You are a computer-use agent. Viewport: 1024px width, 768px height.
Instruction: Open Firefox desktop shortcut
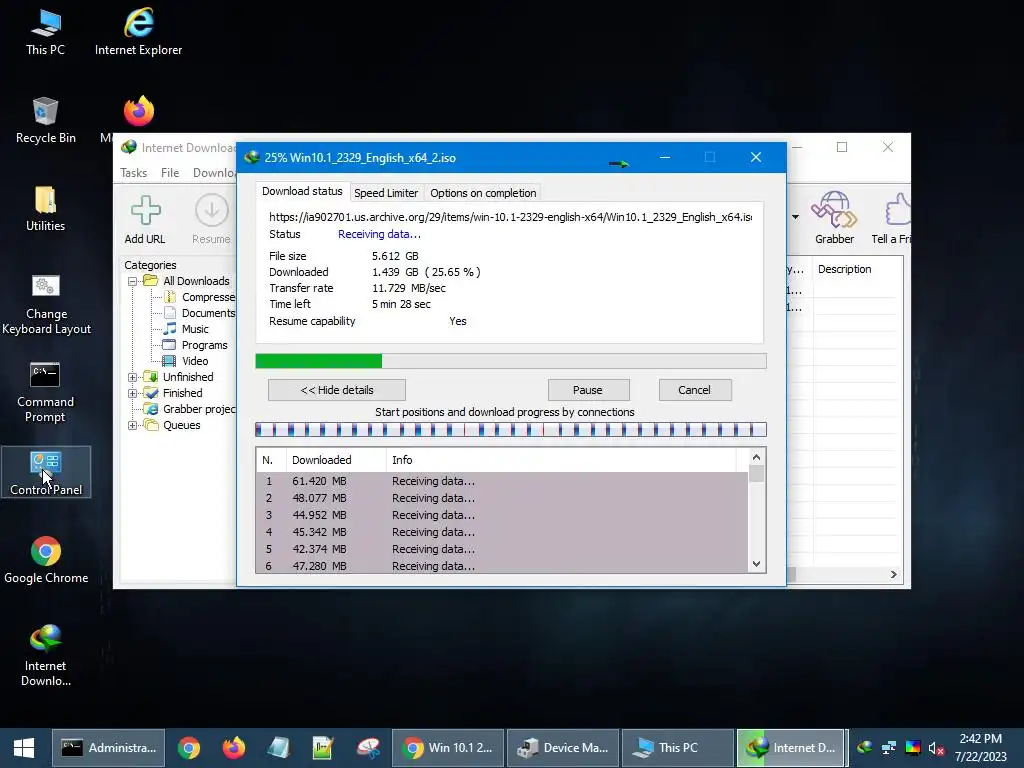pos(138,111)
